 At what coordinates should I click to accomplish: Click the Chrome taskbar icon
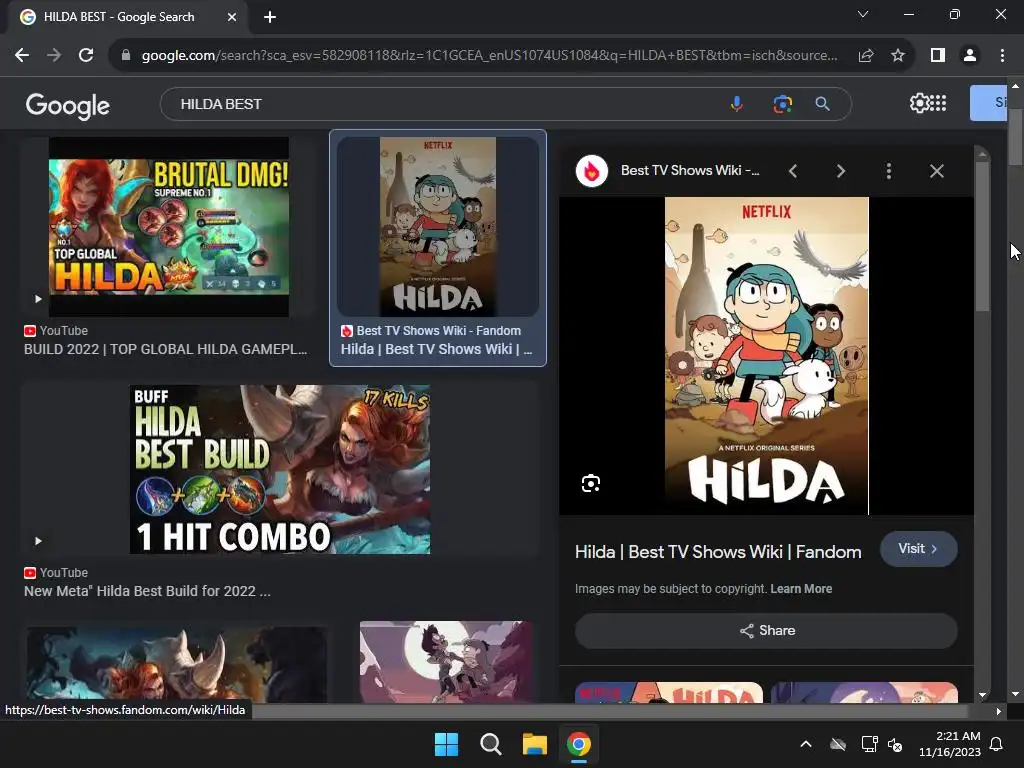pos(579,744)
